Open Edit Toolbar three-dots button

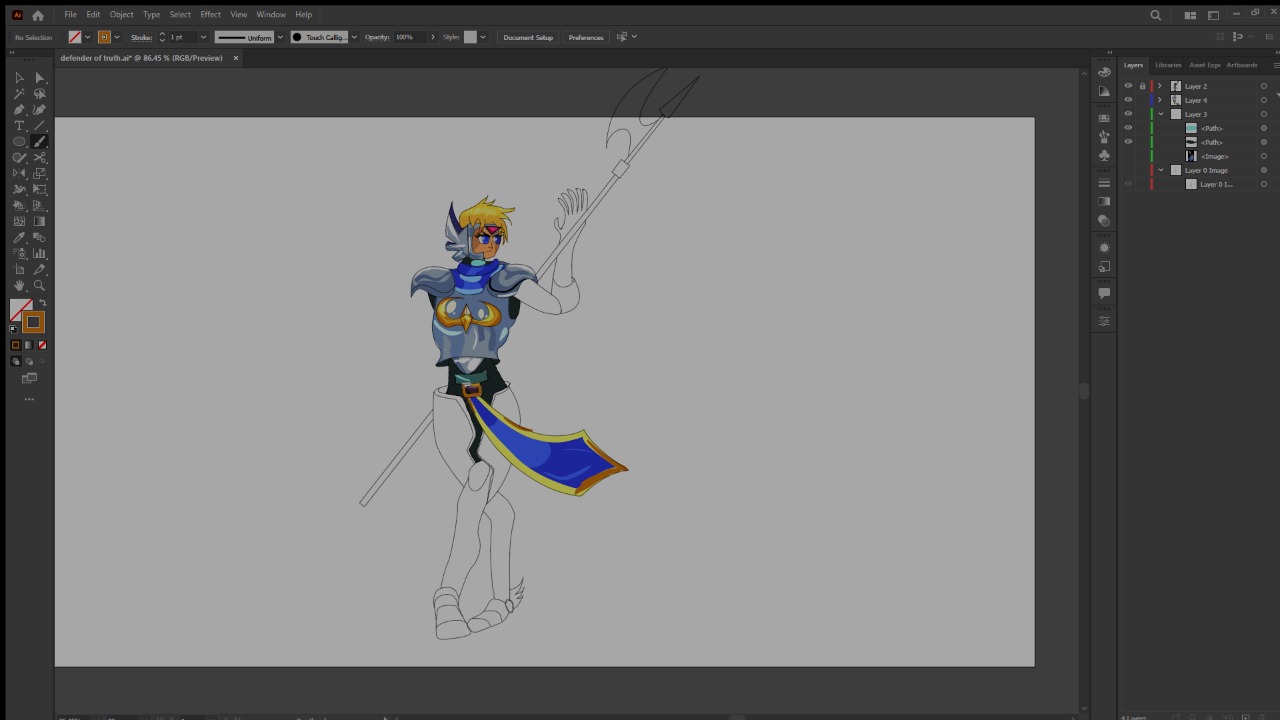tap(29, 399)
